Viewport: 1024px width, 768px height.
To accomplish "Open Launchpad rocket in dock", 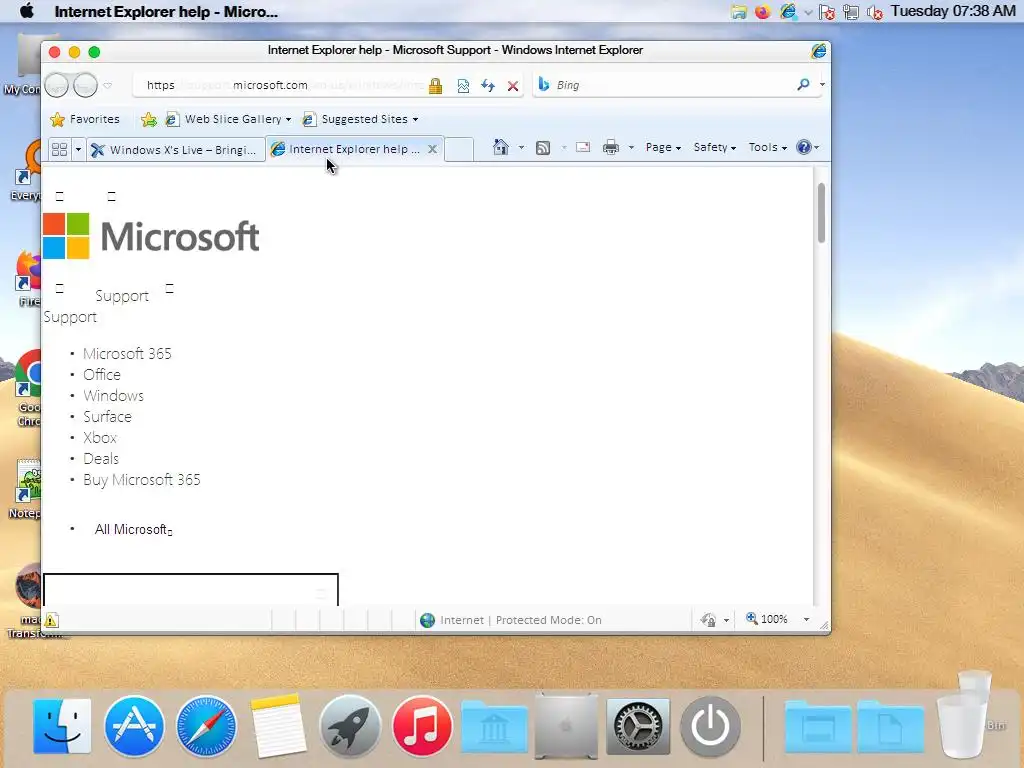I will point(350,726).
